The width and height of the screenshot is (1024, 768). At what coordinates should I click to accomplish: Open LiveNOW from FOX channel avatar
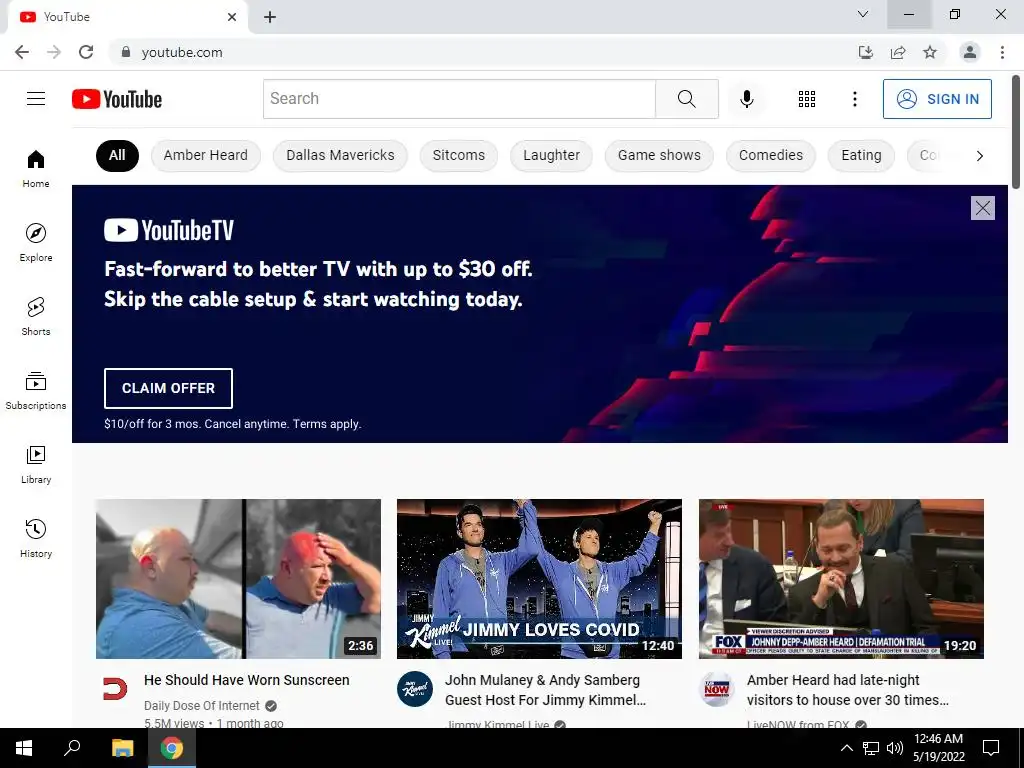(x=716, y=689)
